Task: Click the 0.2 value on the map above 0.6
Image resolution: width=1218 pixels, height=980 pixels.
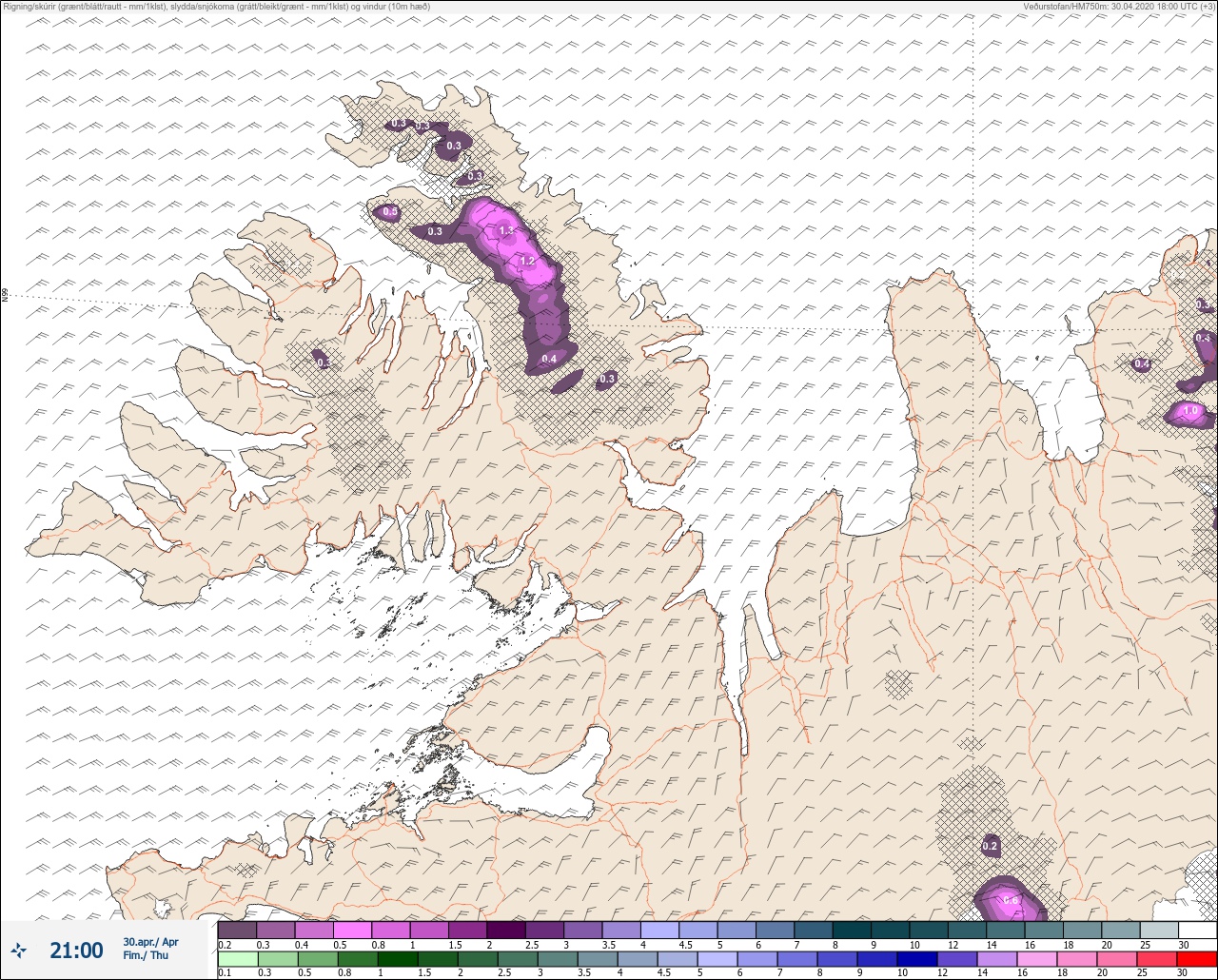Action: [990, 846]
